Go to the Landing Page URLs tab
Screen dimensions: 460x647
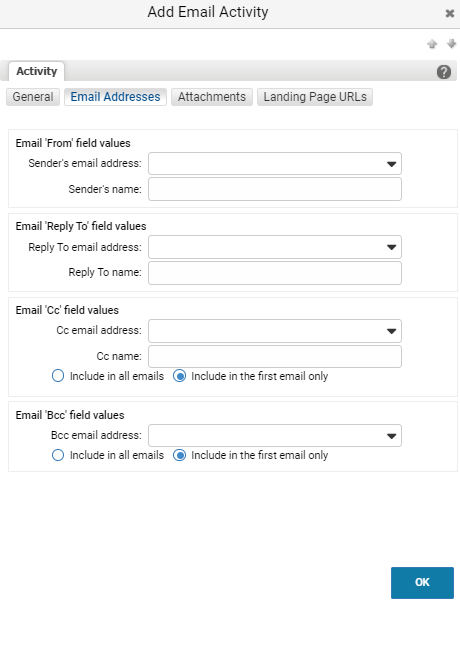point(315,97)
